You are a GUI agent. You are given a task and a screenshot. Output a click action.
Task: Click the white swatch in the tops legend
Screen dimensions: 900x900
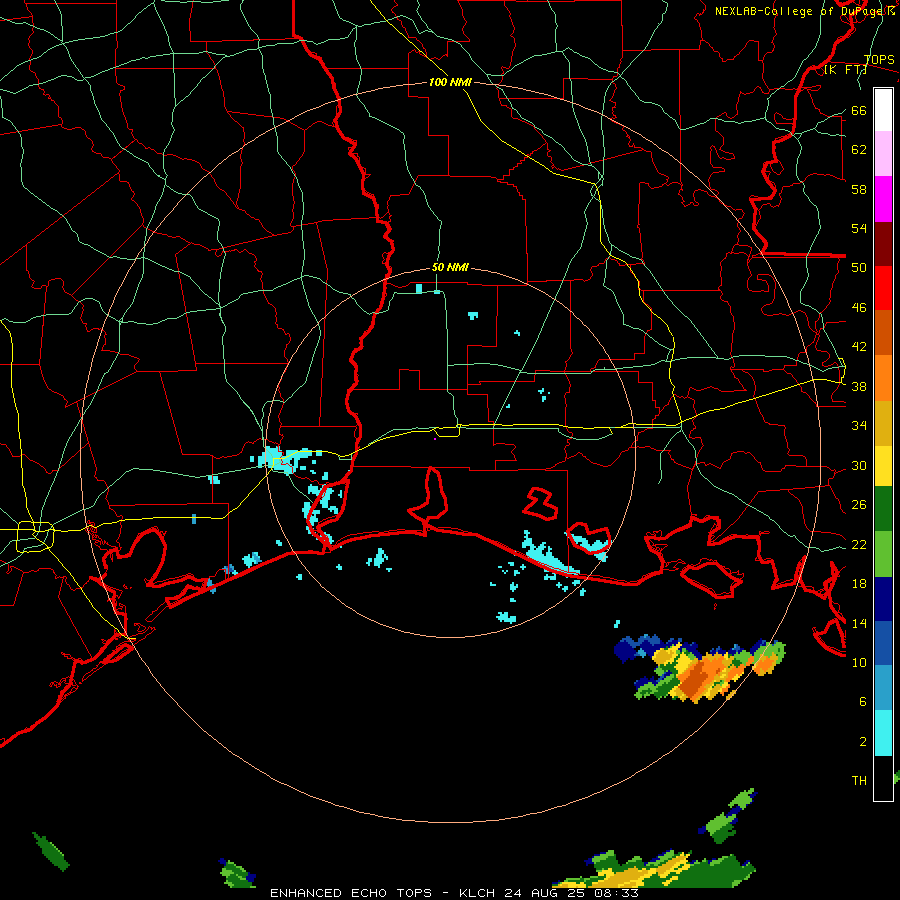(x=883, y=110)
